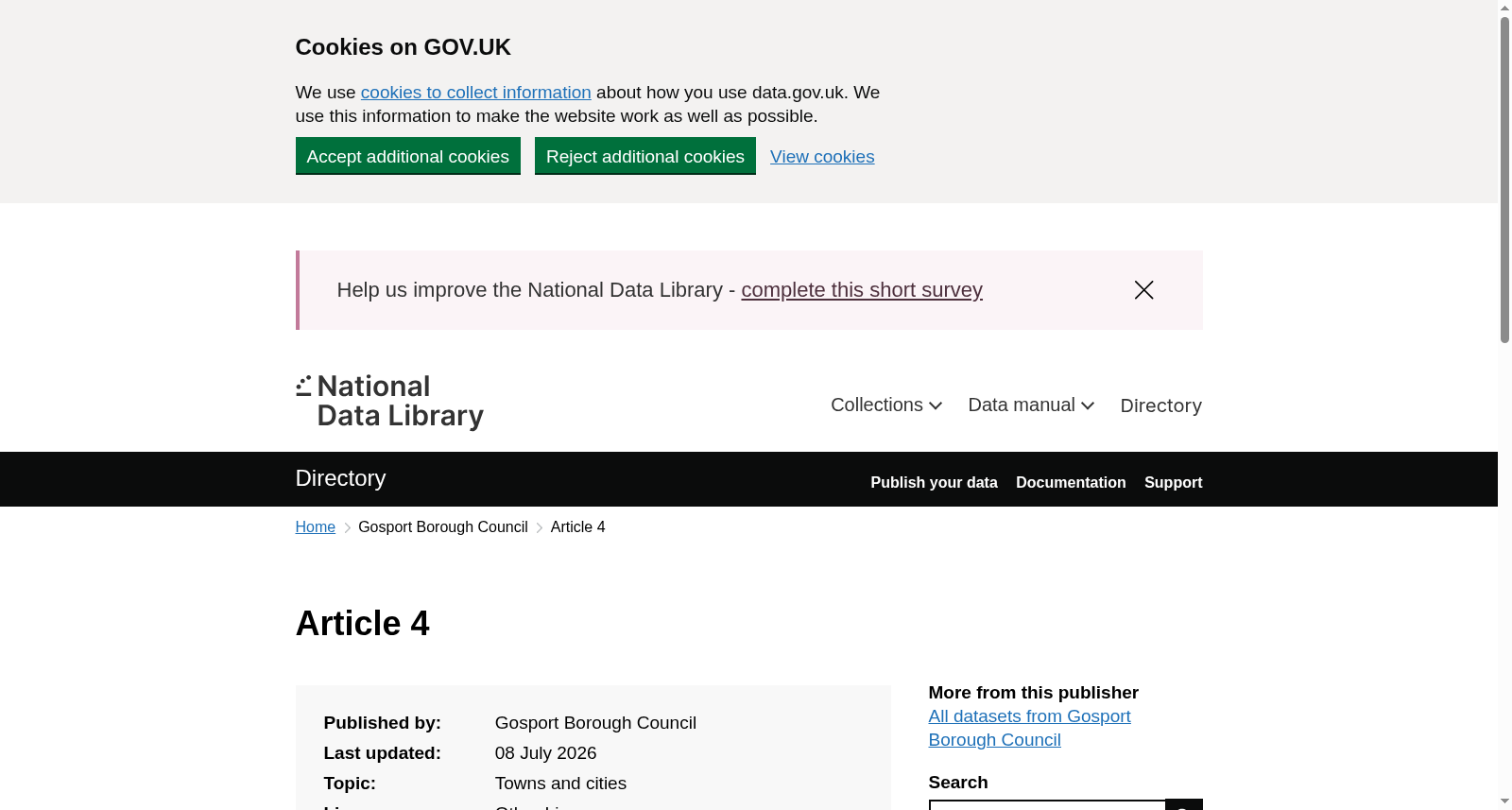Open the complete this short survey link
This screenshot has height=810, width=1512.
click(862, 290)
